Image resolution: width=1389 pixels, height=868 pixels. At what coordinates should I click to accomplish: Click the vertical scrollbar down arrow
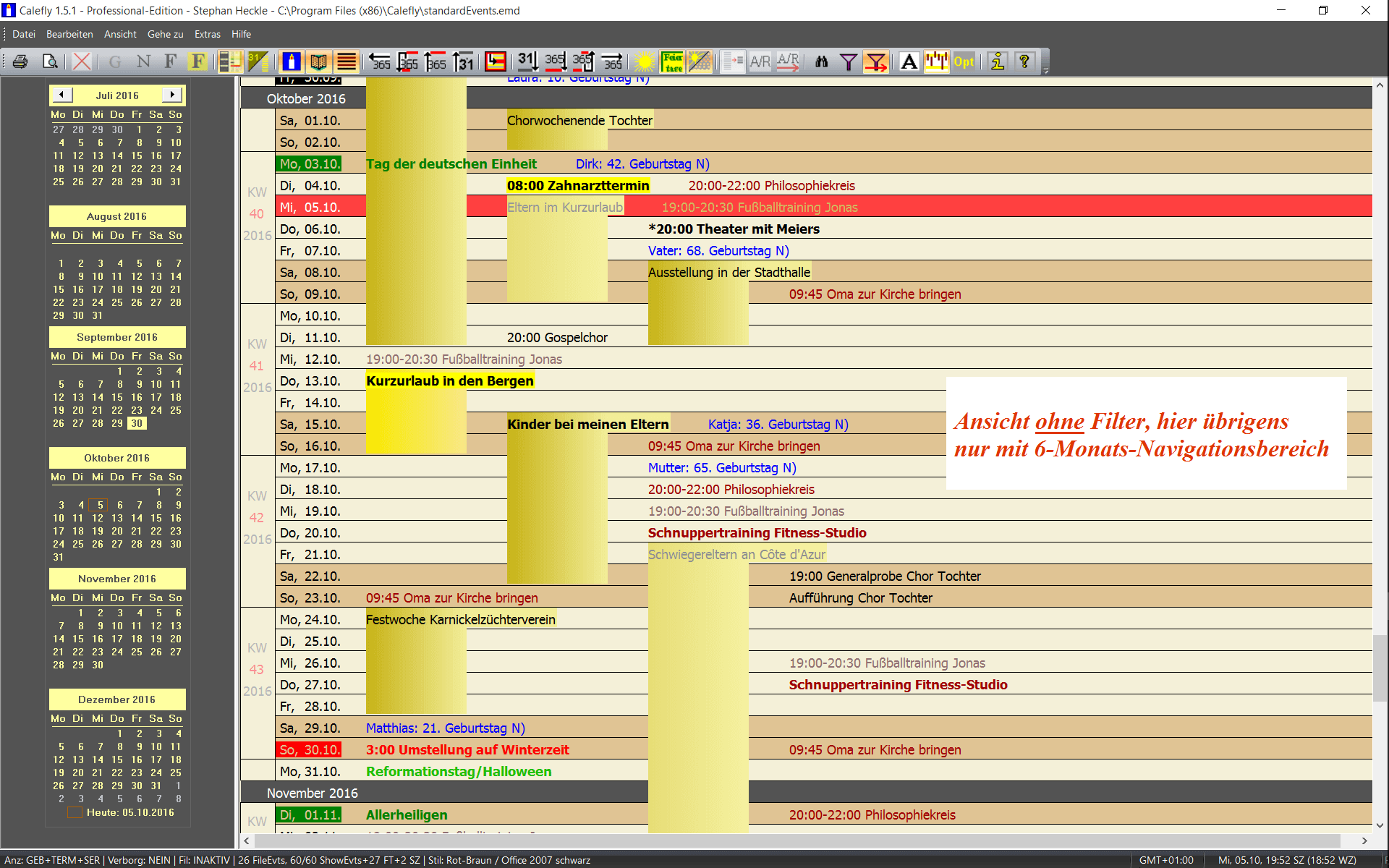1380,825
